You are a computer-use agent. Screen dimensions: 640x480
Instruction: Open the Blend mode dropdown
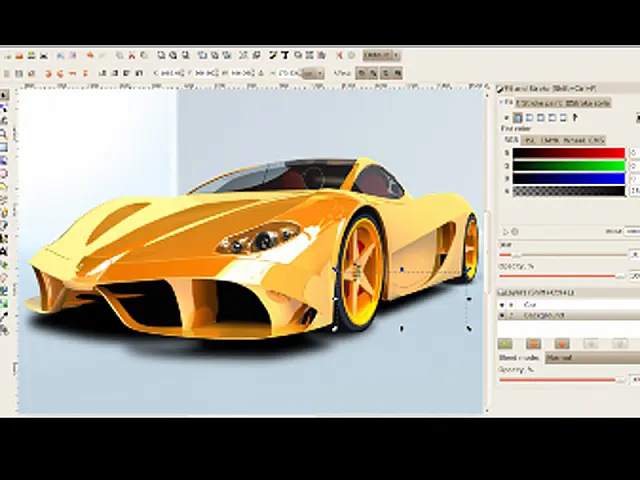(x=593, y=358)
